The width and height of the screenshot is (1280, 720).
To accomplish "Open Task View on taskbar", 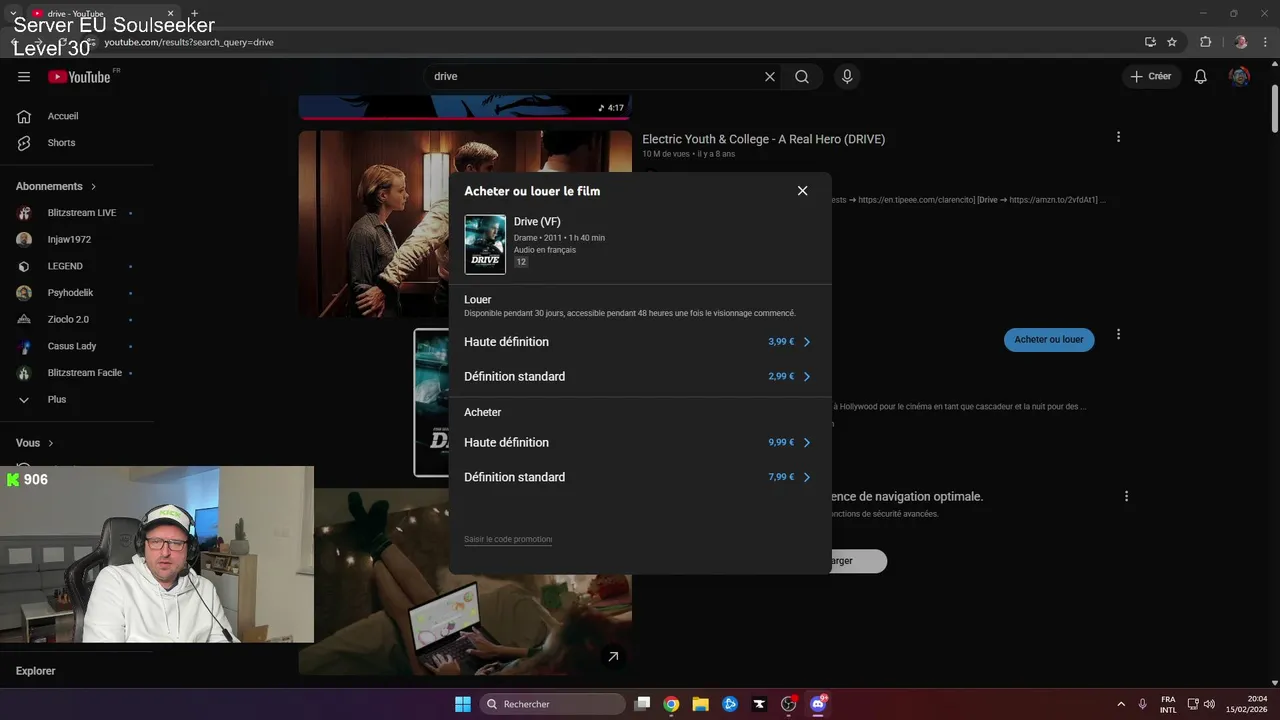I will coord(643,704).
